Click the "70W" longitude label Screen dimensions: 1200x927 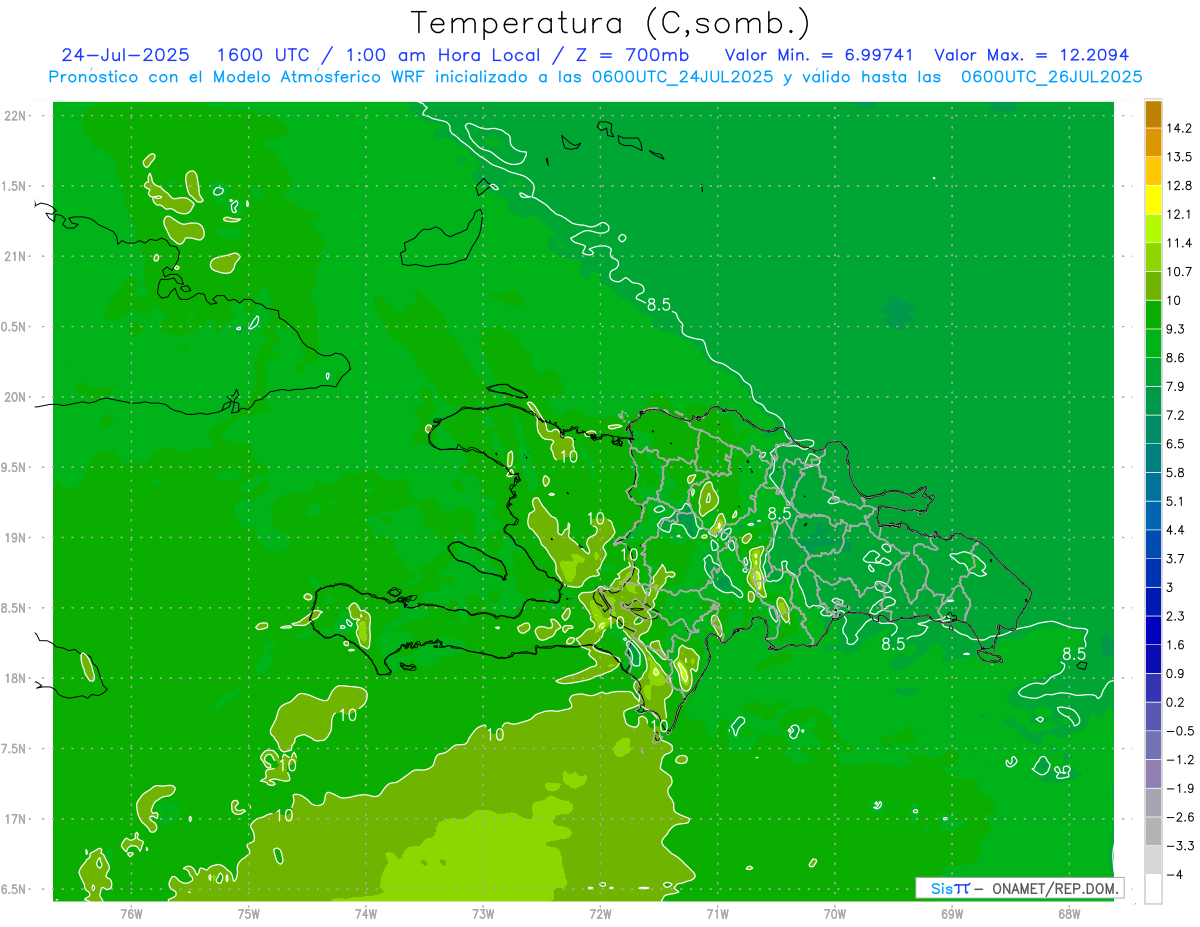834,914
